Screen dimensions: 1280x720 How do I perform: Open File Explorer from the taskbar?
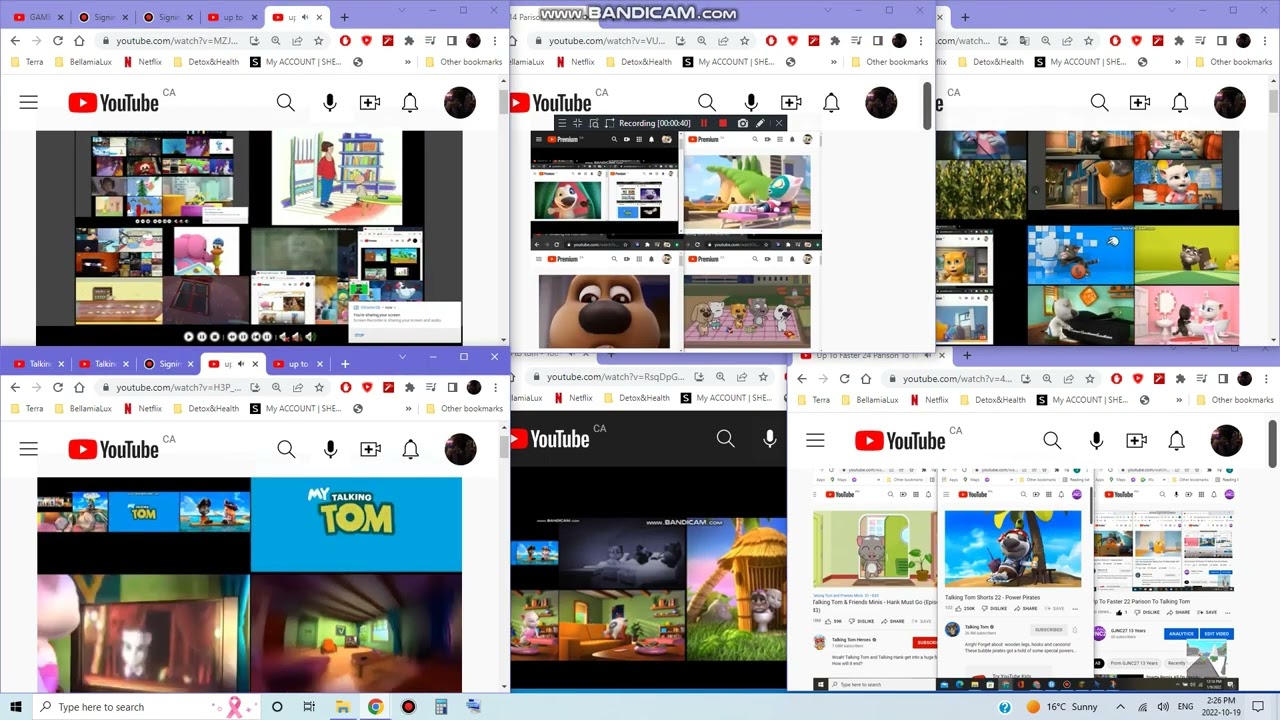tap(342, 707)
